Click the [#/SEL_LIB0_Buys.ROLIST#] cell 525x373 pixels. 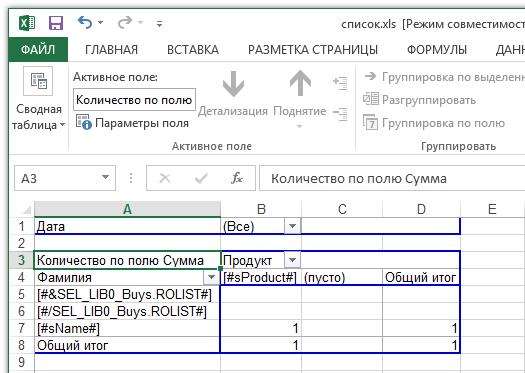pyautogui.click(x=127, y=311)
